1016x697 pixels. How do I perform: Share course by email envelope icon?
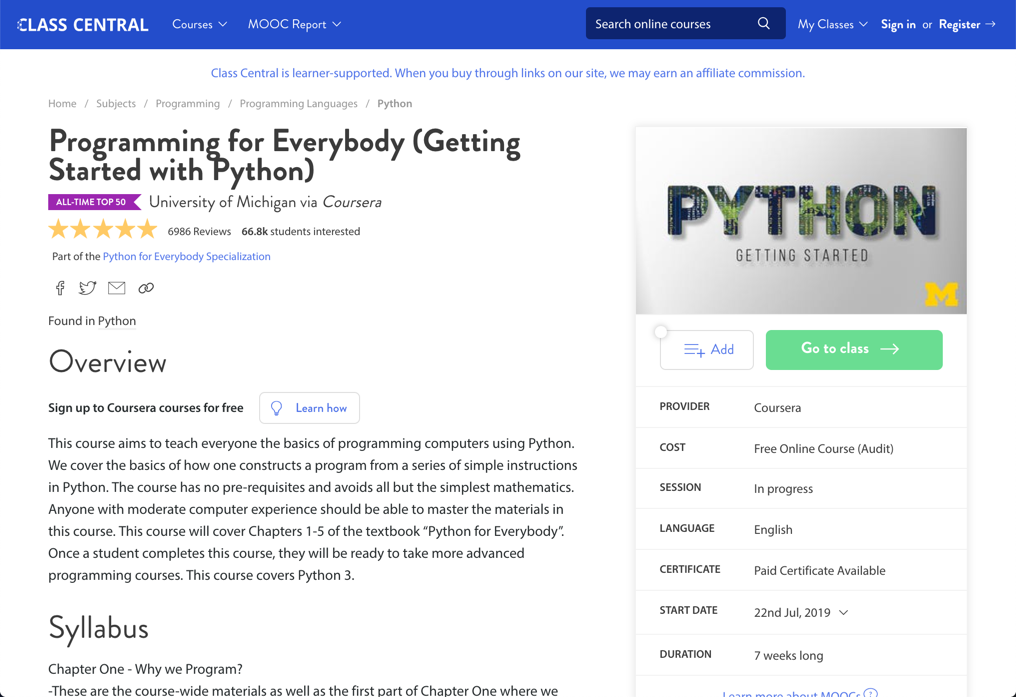tap(117, 288)
